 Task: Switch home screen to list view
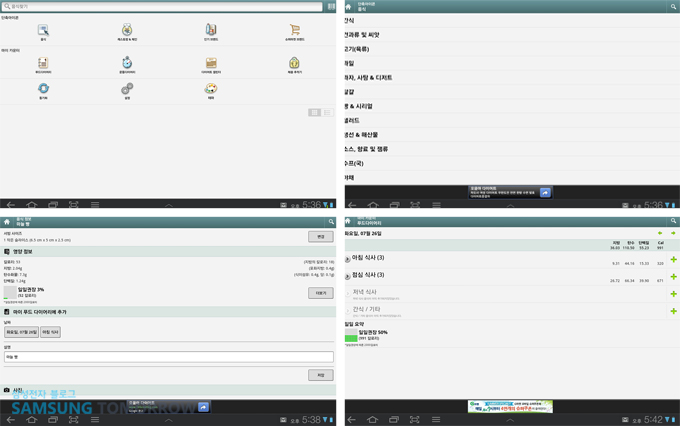(327, 113)
